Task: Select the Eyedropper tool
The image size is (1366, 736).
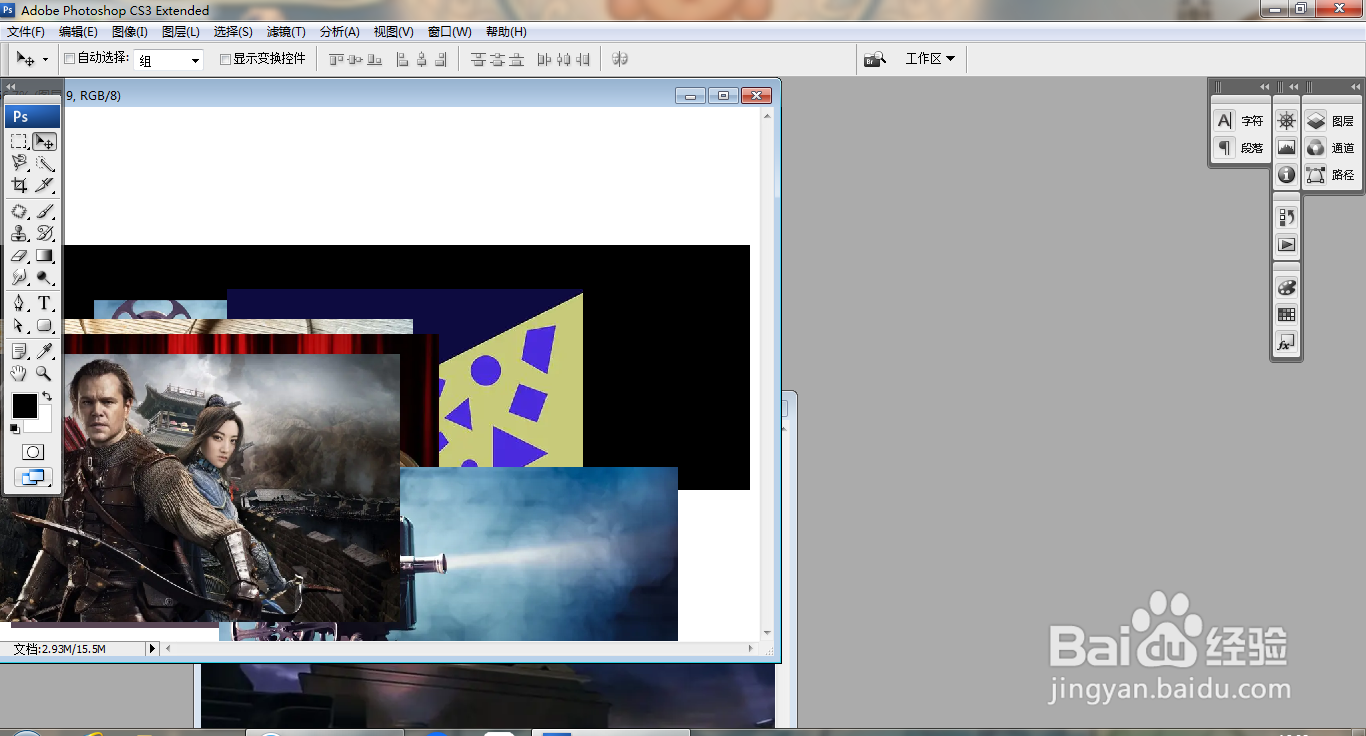Action: [x=44, y=351]
